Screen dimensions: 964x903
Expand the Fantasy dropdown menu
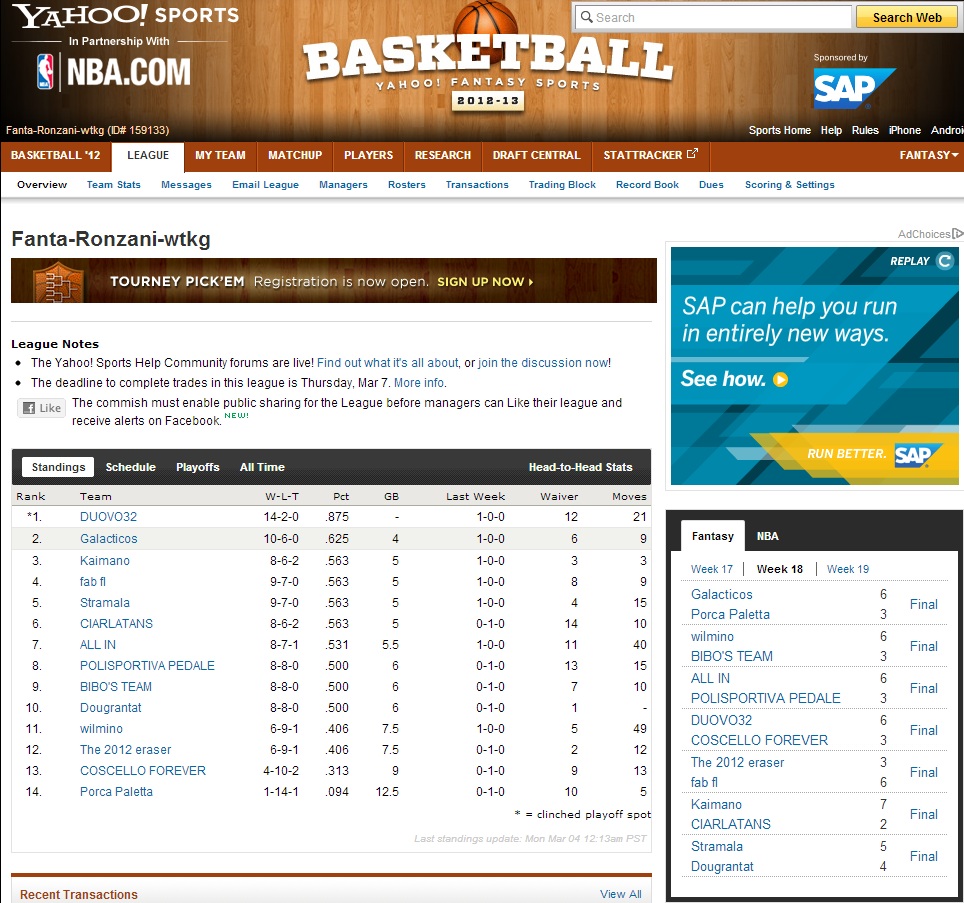click(x=928, y=156)
